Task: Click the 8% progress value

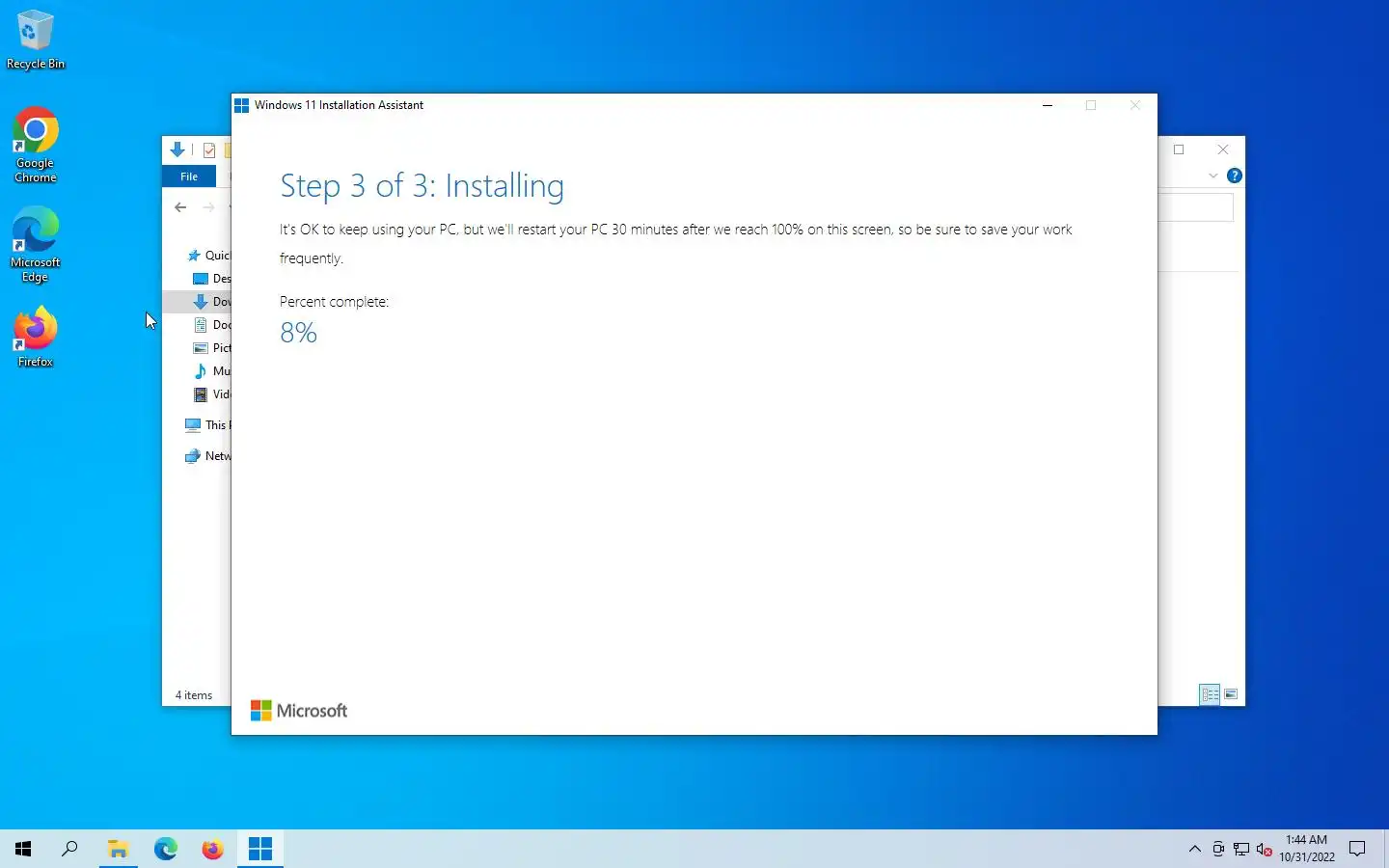Action: point(298,333)
